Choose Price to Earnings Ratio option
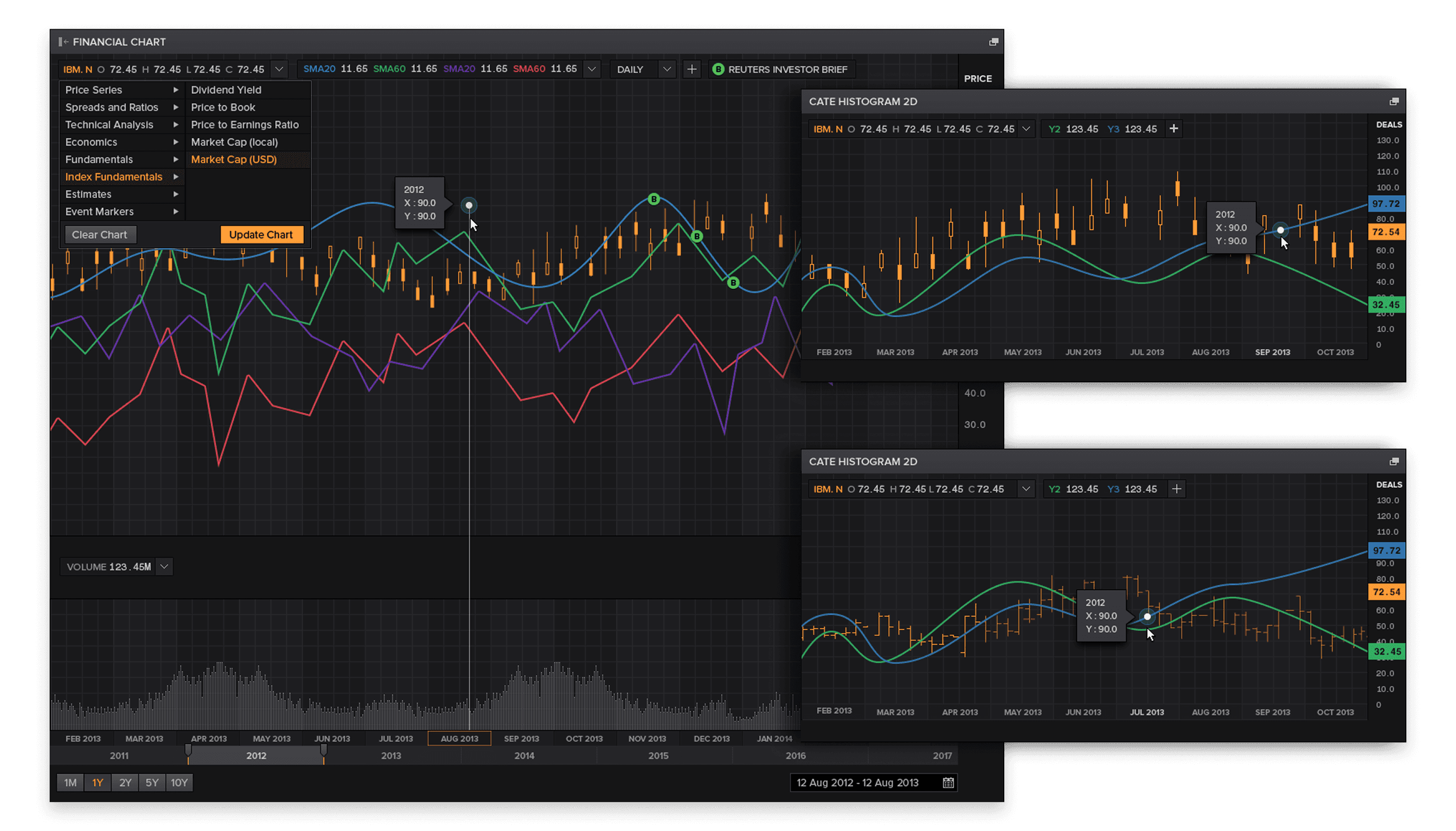1456x831 pixels. pos(245,124)
